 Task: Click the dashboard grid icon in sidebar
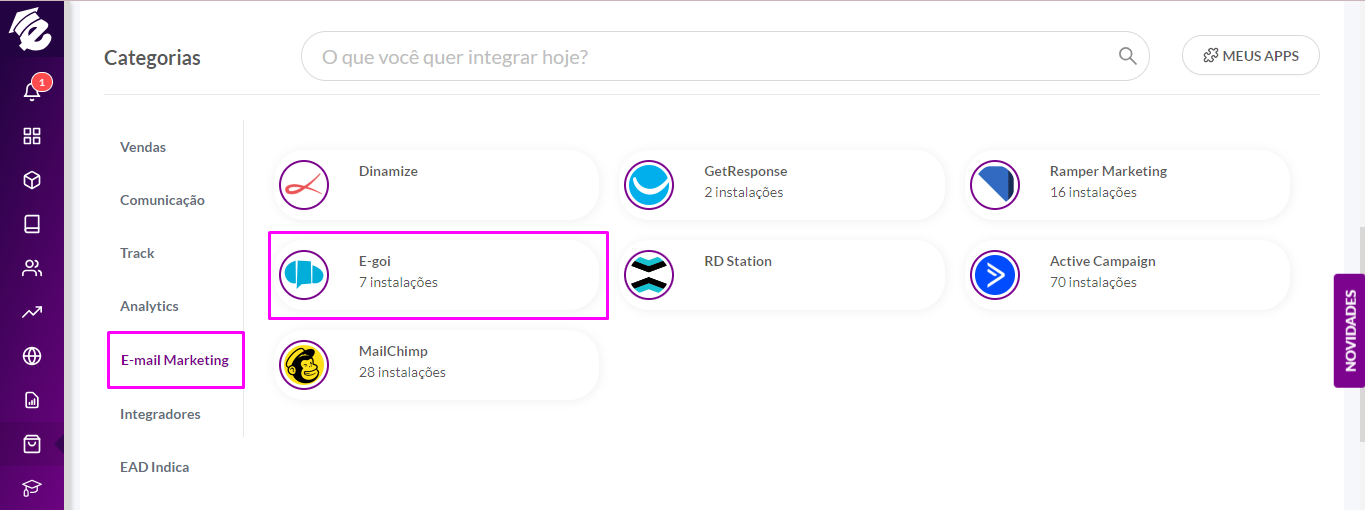point(32,136)
